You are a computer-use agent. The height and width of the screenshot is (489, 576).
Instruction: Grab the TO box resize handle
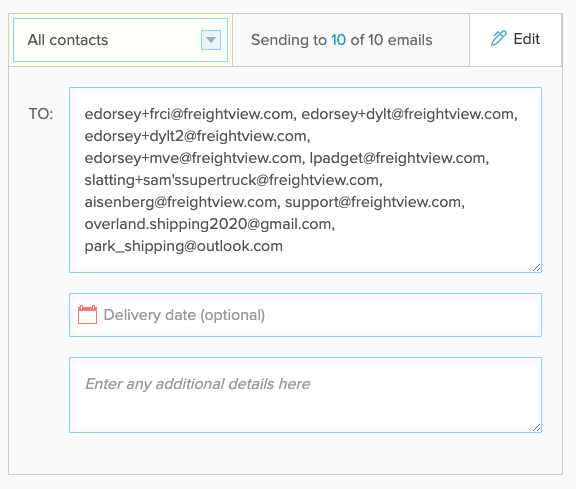537,268
